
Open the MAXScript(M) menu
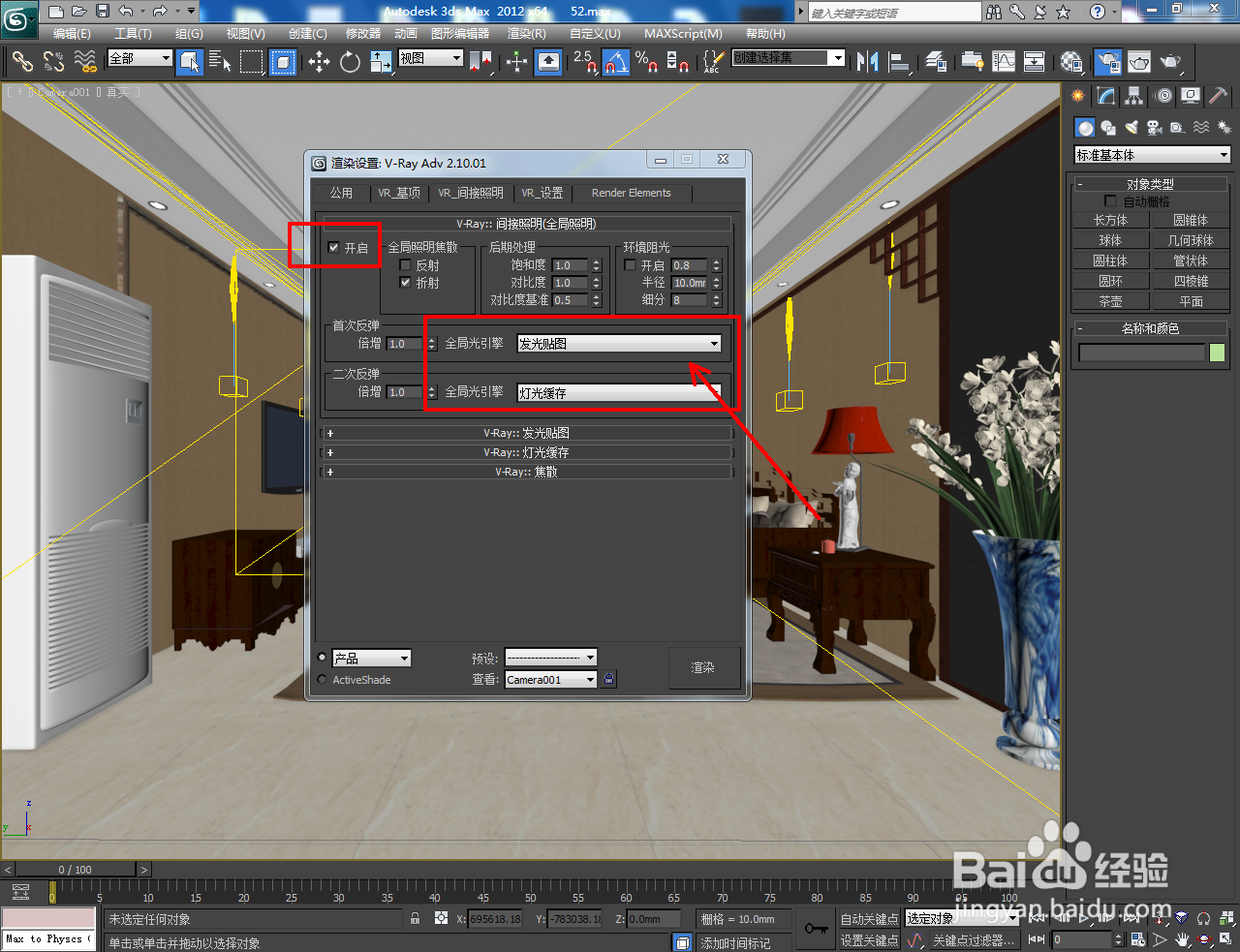point(683,33)
